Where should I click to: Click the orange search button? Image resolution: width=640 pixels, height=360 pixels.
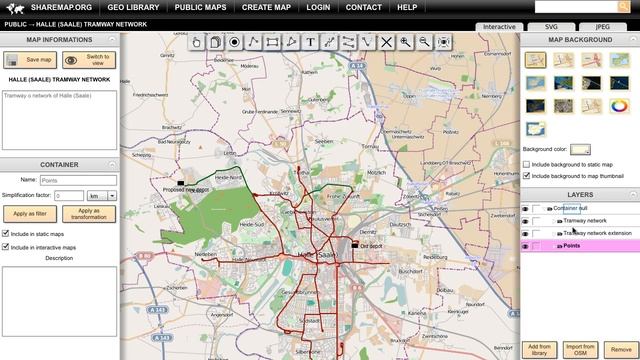(624, 7)
